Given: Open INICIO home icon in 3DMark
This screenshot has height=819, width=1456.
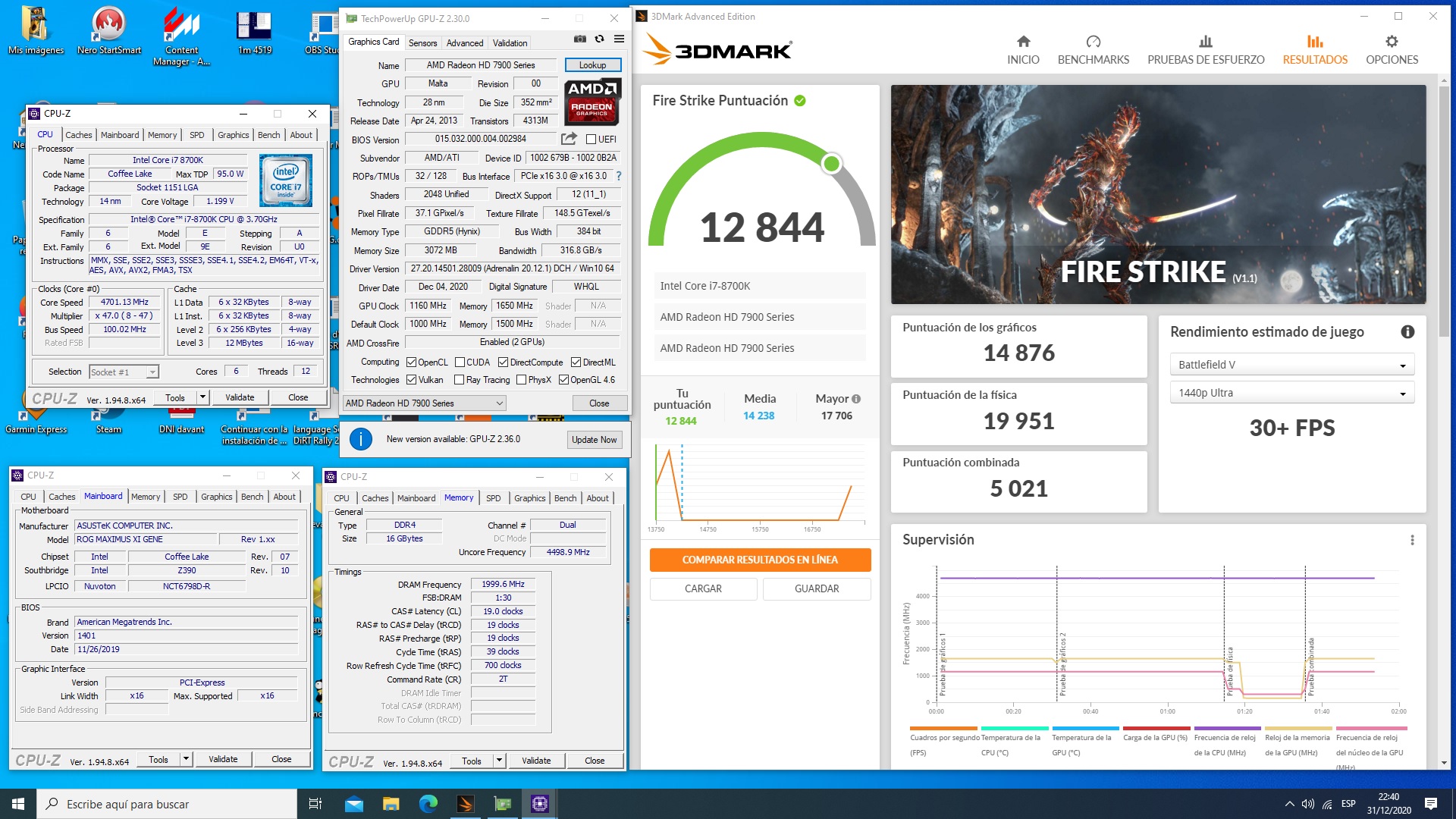Looking at the screenshot, I should 1023,41.
